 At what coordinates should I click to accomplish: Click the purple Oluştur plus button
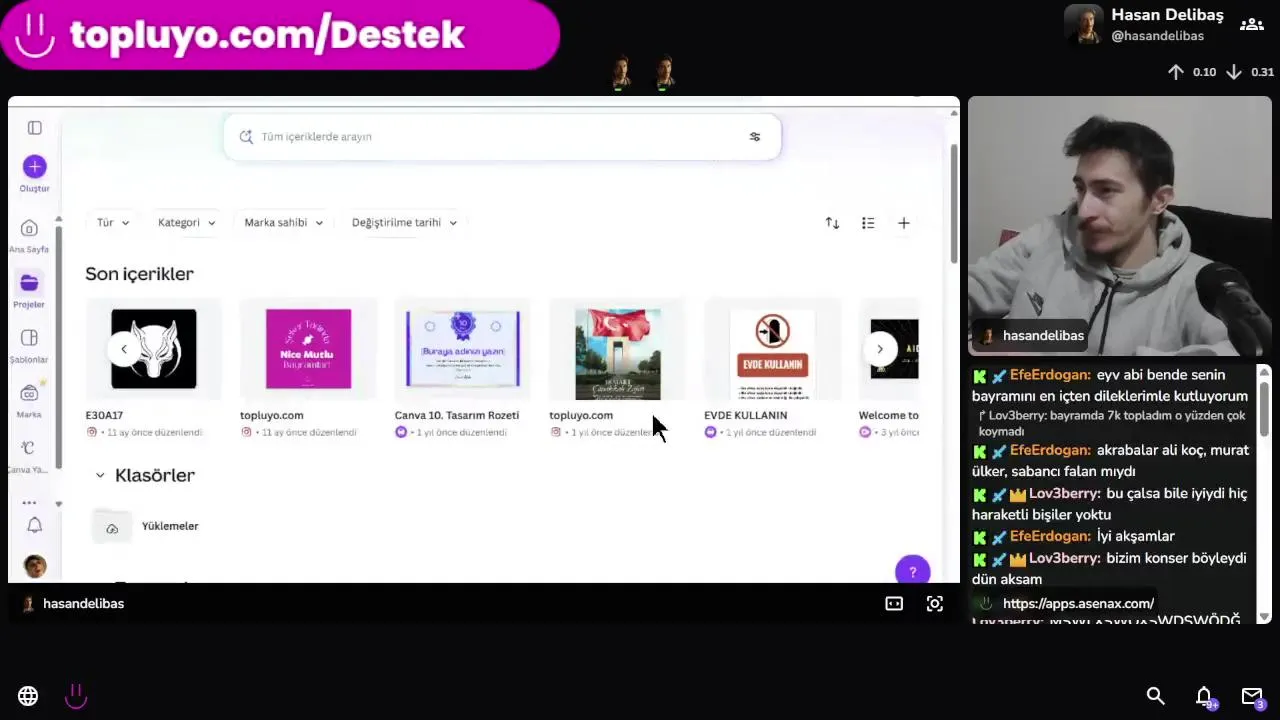click(34, 166)
